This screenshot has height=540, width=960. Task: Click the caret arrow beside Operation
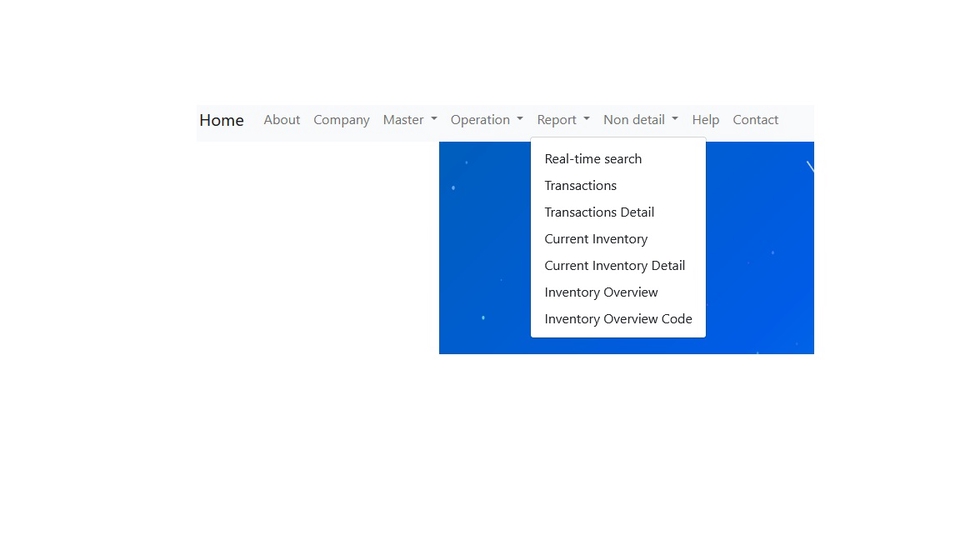pyautogui.click(x=520, y=120)
